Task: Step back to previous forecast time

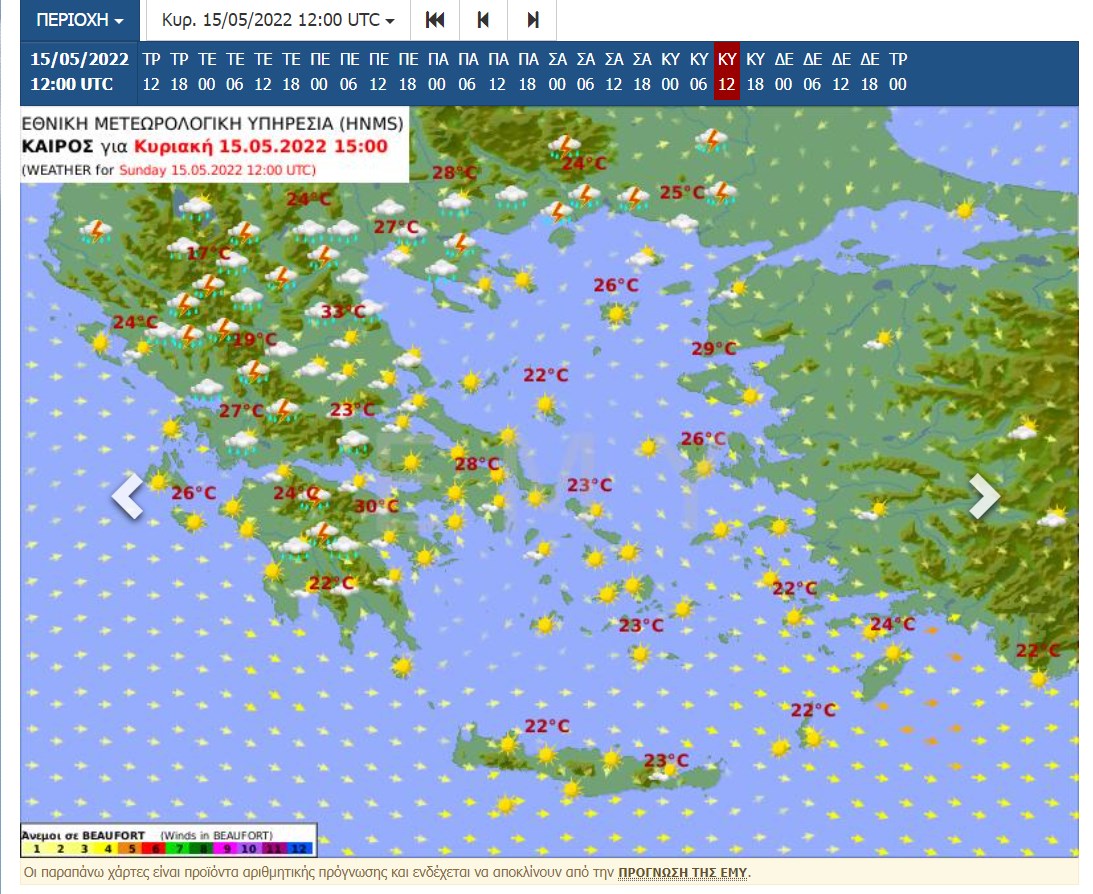Action: 484,20
